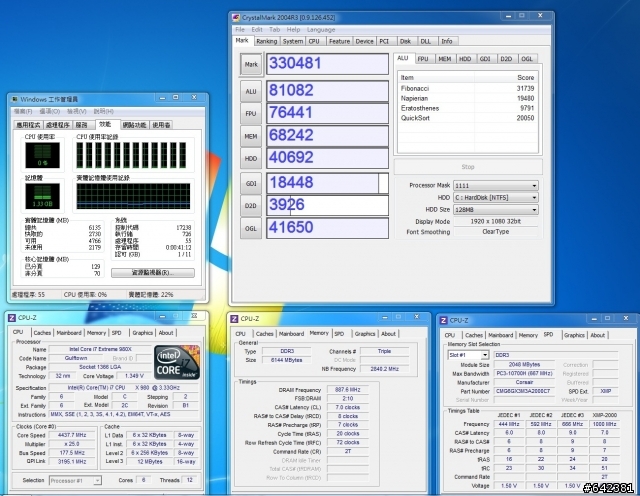Click the Stop button in CrystalMark
Image resolution: width=640 pixels, height=496 pixels.
(468, 167)
